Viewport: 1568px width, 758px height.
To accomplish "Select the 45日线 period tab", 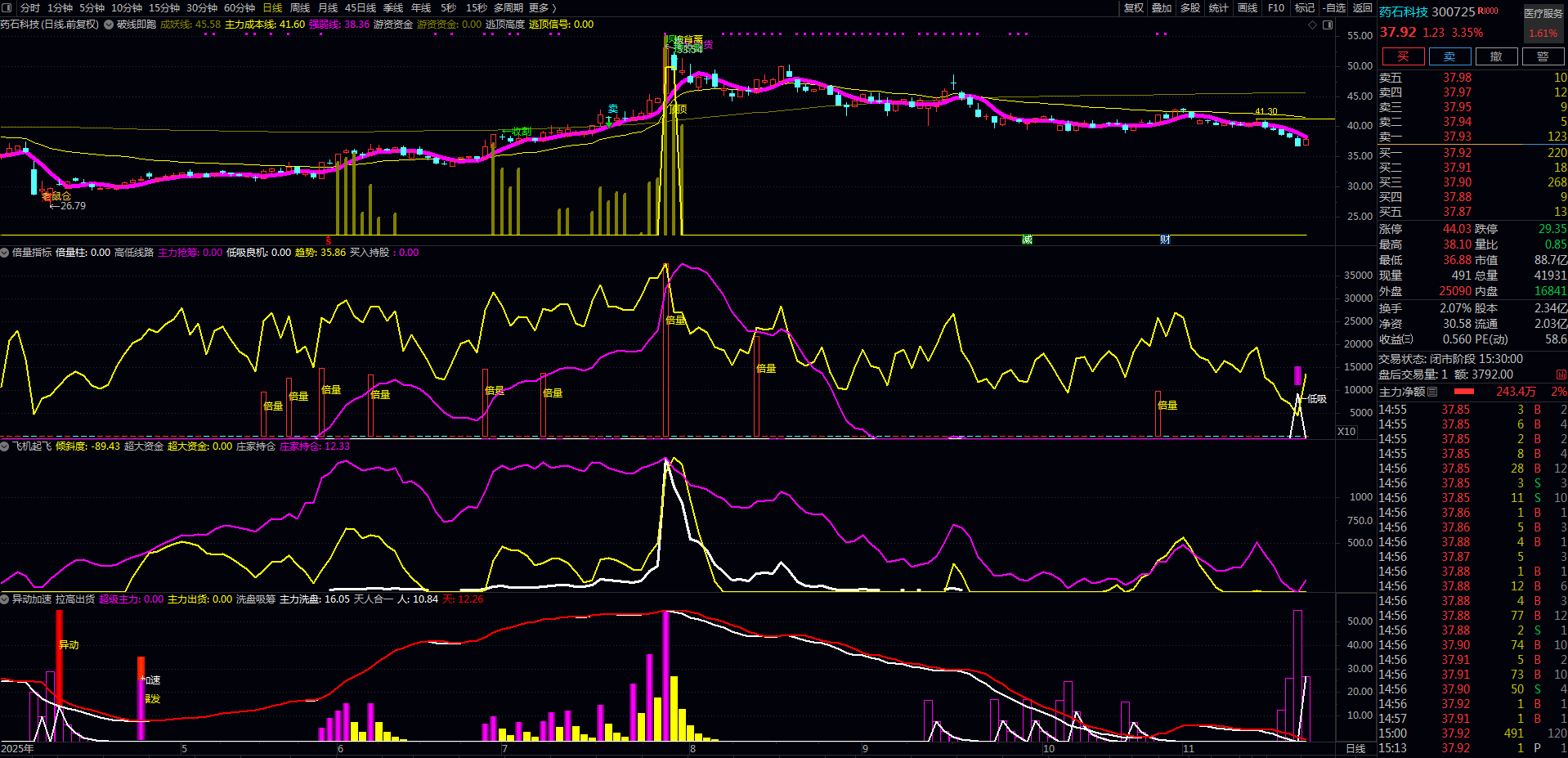I will click(x=361, y=7).
